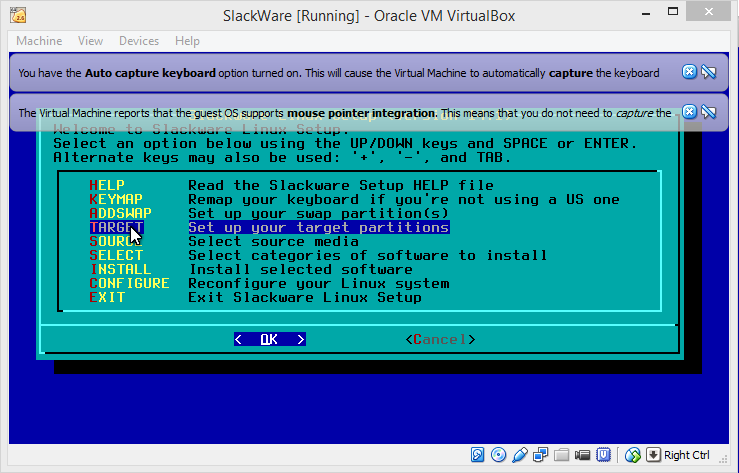The height and width of the screenshot is (473, 739).
Task: Click the window resize grip corner
Action: tap(722, 459)
